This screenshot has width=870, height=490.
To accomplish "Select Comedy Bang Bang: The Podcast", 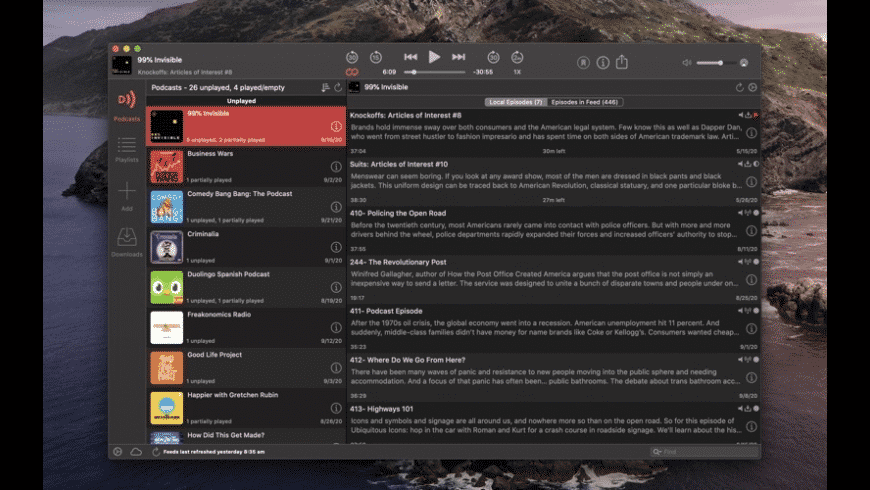I will click(246, 207).
